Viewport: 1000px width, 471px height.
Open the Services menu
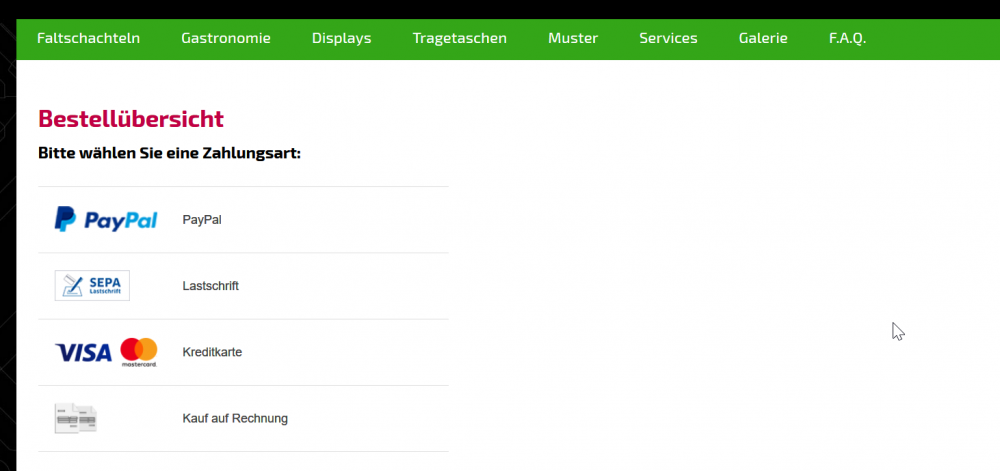click(x=668, y=38)
